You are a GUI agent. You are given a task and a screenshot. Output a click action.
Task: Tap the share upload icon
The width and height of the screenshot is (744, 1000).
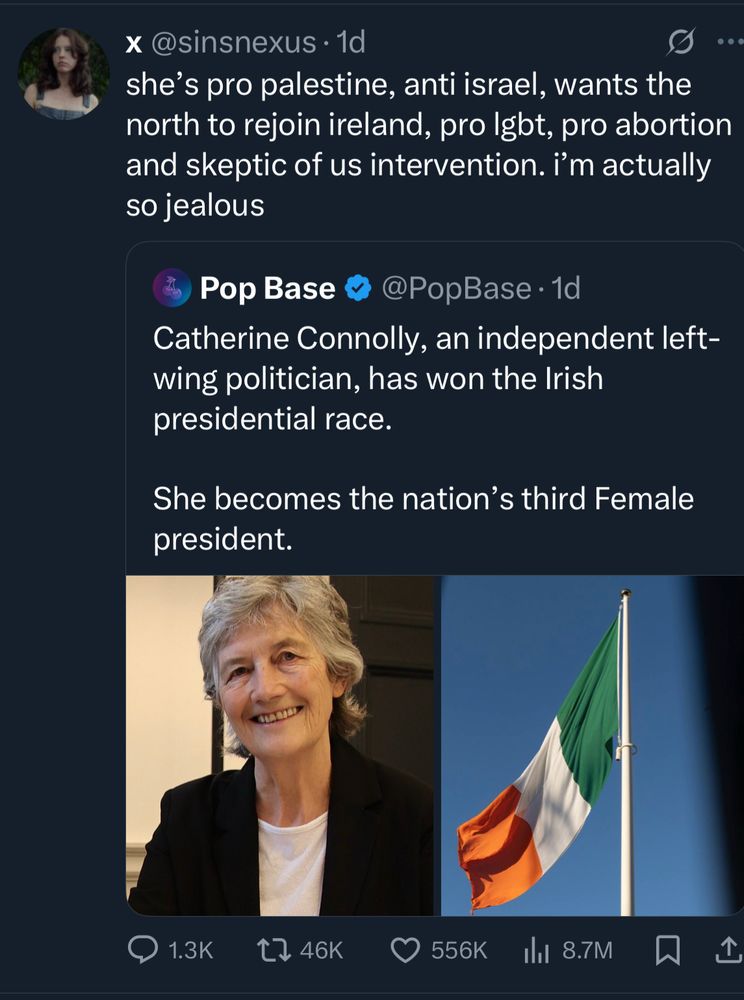[725, 948]
